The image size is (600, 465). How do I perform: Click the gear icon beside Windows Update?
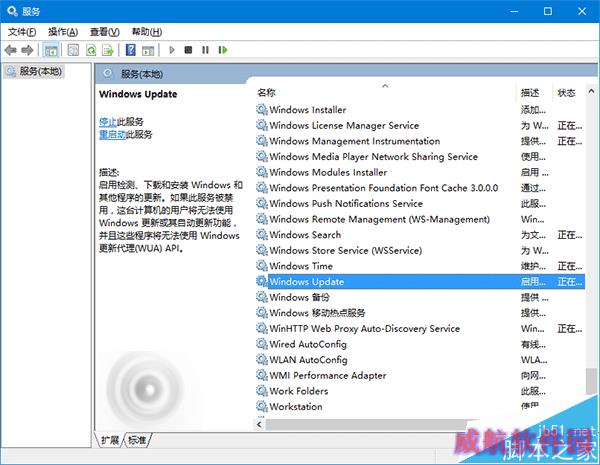pos(262,281)
